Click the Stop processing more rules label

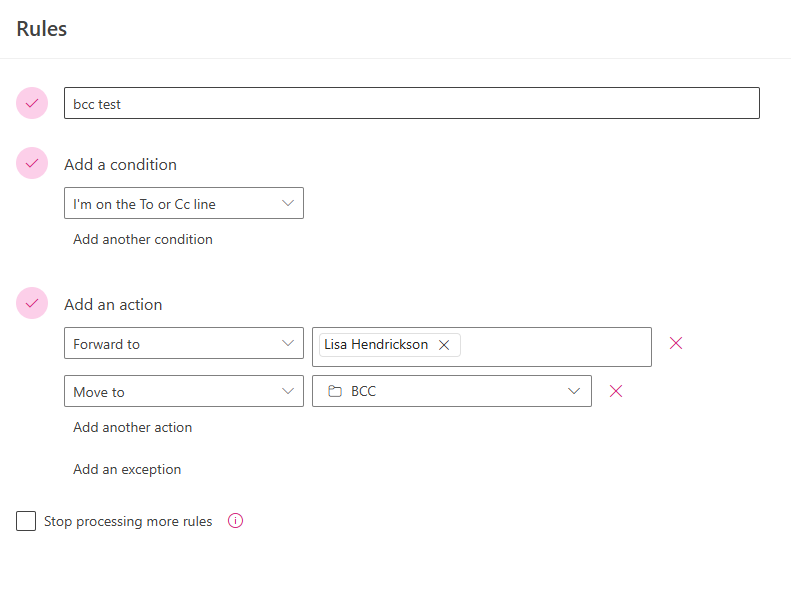[128, 521]
